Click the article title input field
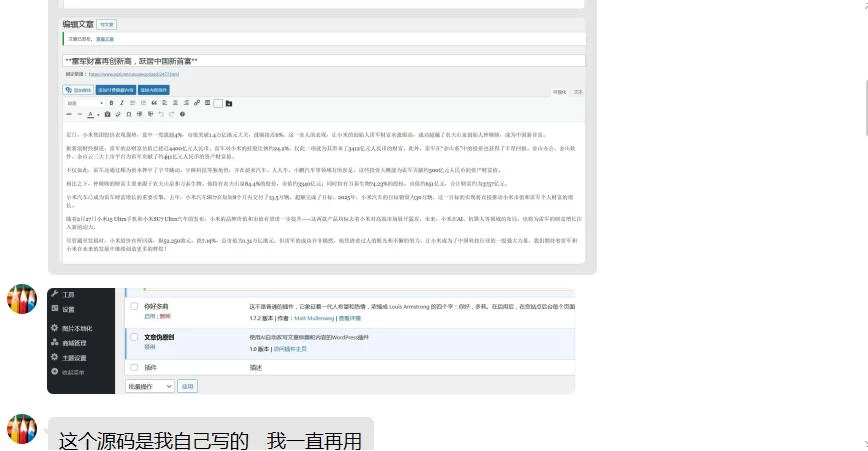Image resolution: width=868 pixels, height=451 pixels. click(x=324, y=61)
